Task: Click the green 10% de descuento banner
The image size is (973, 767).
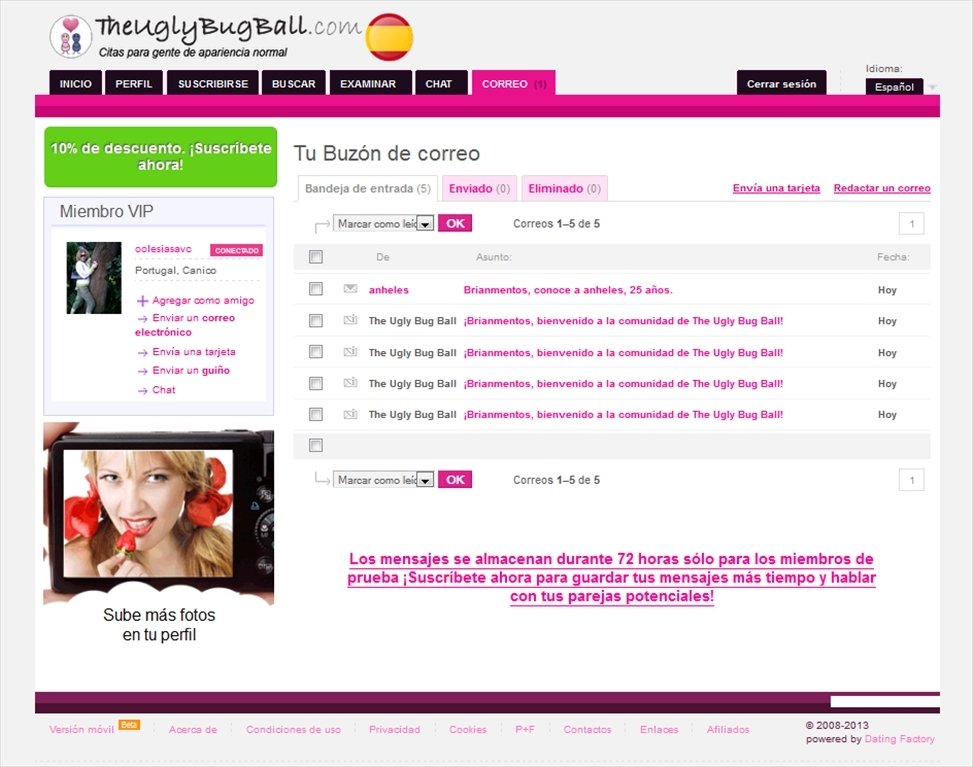Action: (x=161, y=156)
